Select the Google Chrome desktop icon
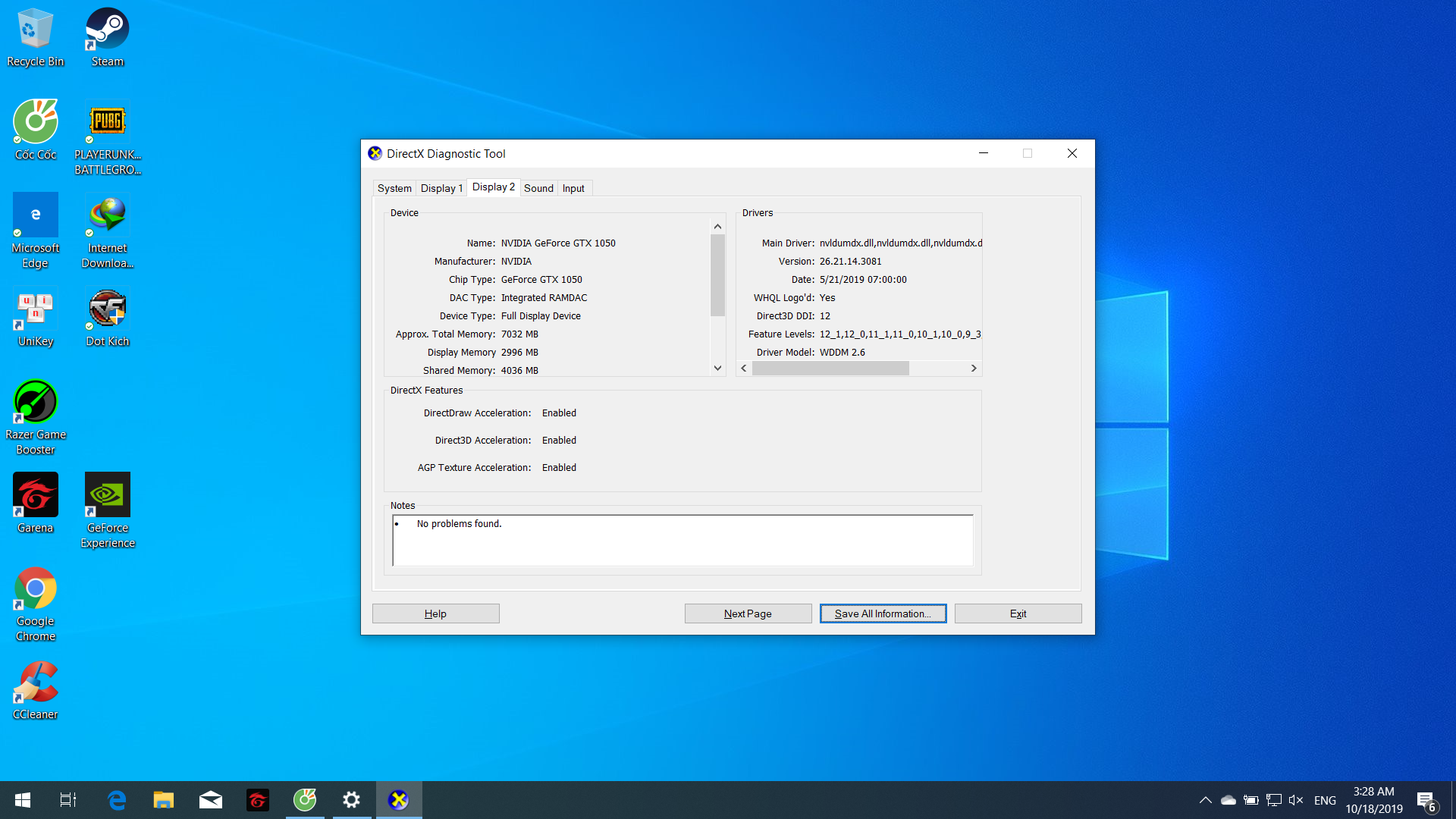The height and width of the screenshot is (819, 1456). [36, 604]
